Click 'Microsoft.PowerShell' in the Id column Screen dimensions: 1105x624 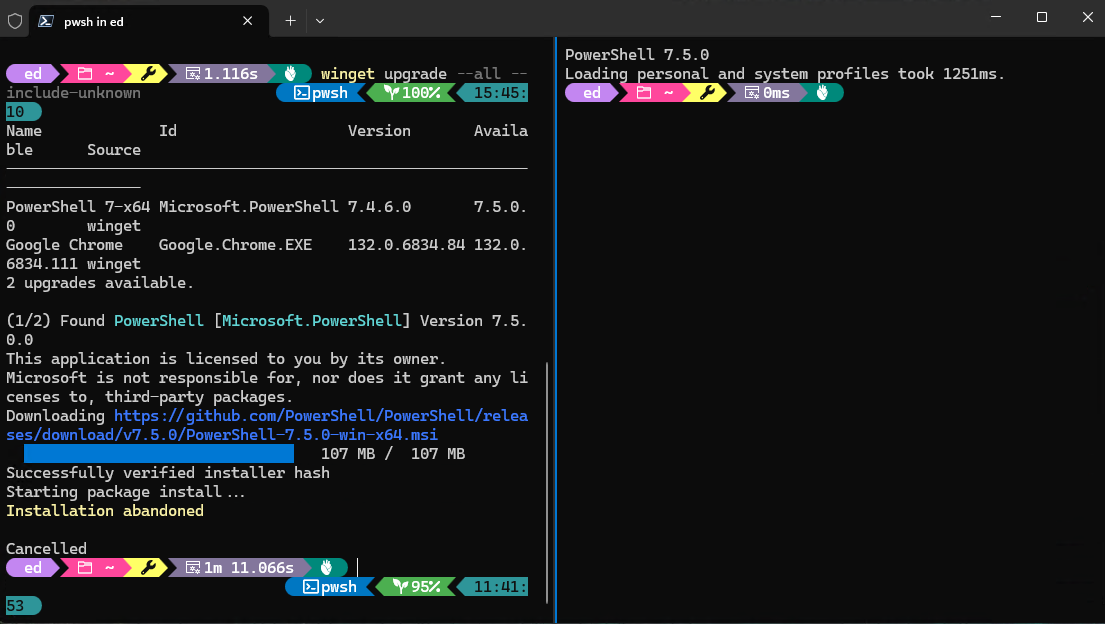(x=248, y=207)
